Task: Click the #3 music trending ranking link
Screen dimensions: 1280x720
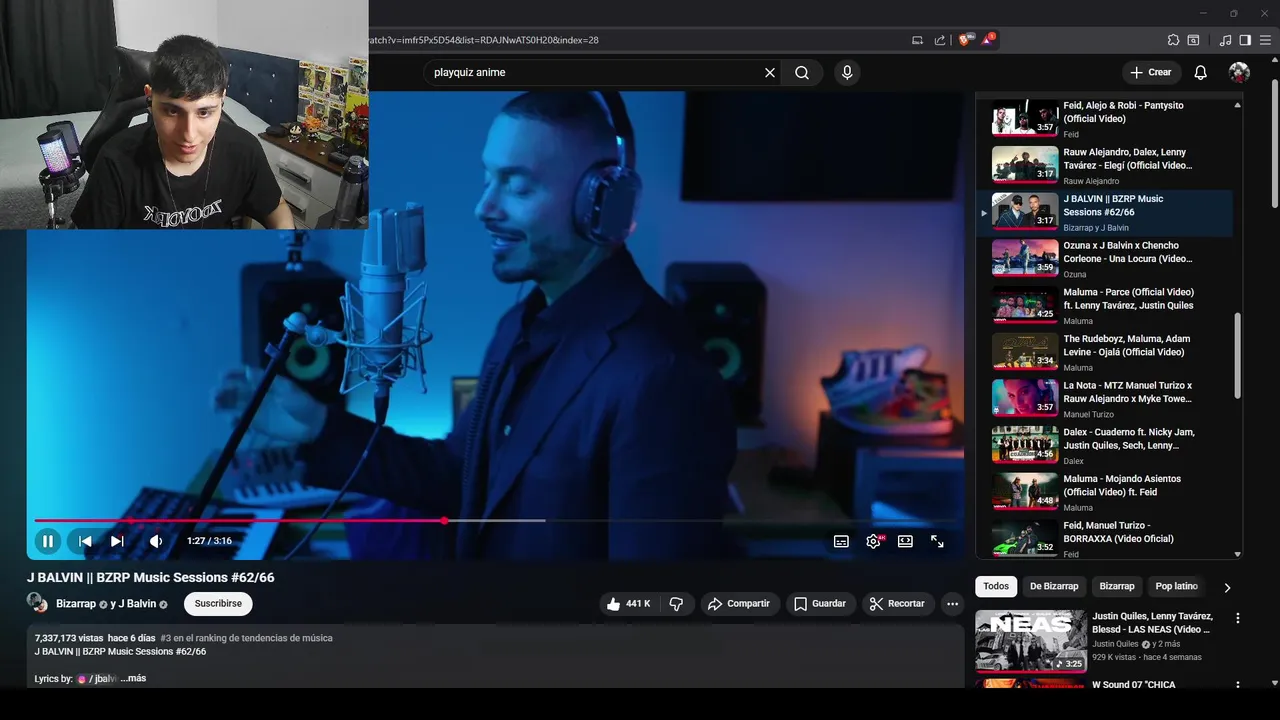Action: [246, 638]
